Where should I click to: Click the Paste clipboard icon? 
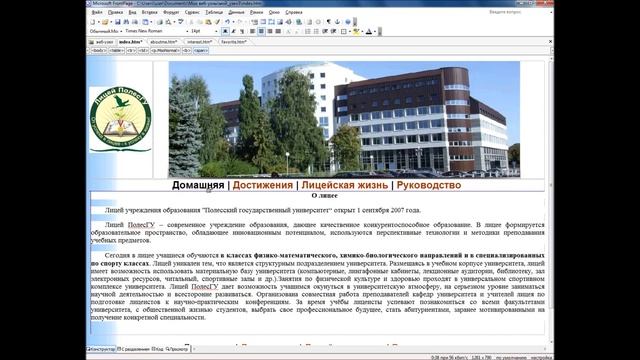(209, 22)
